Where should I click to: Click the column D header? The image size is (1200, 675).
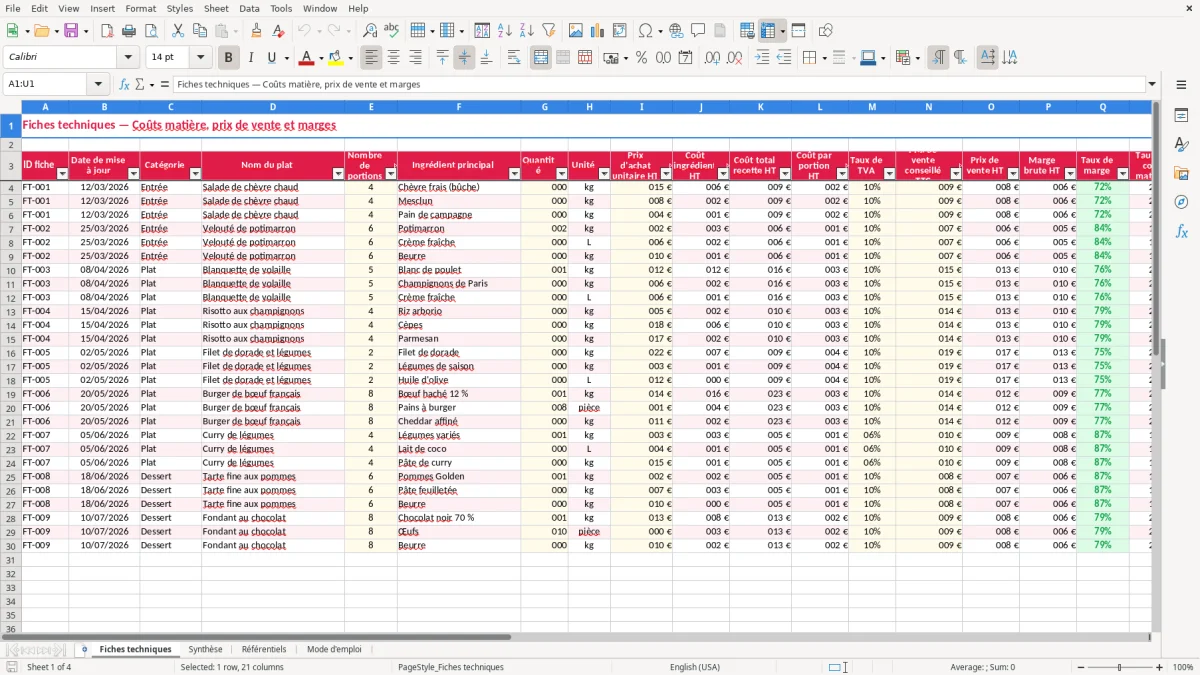(x=273, y=107)
